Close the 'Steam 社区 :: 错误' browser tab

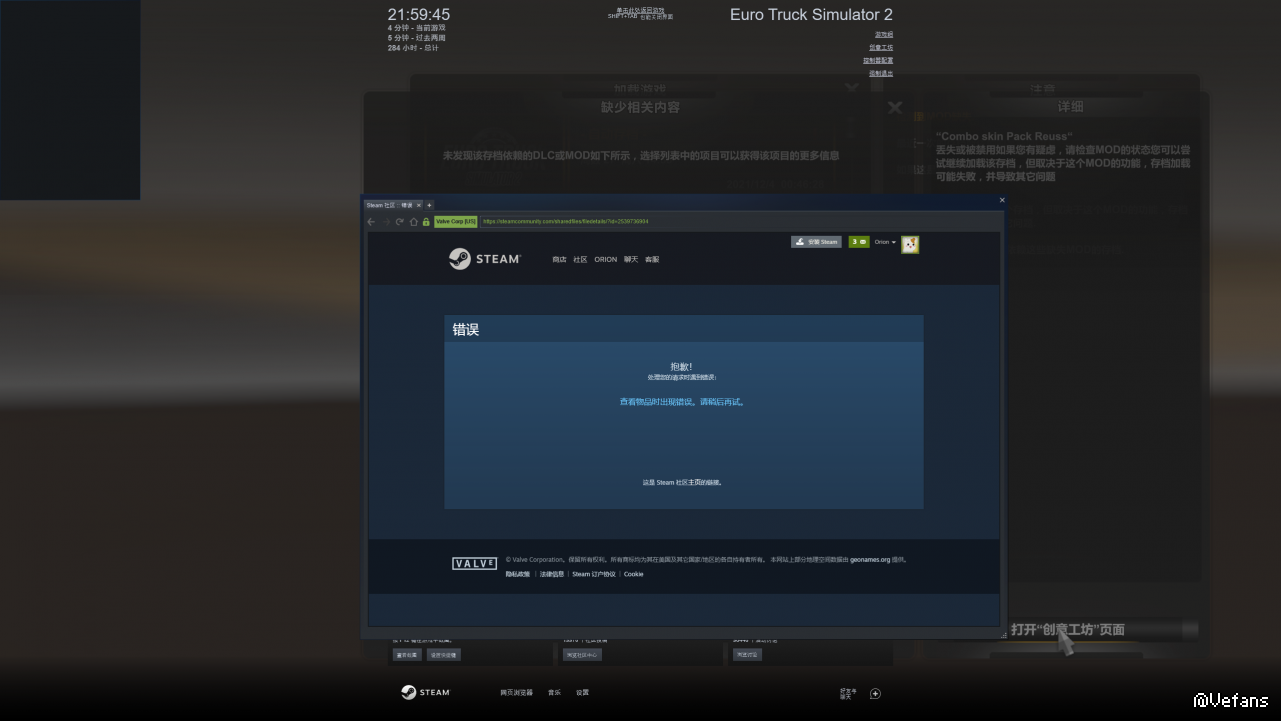click(x=419, y=205)
